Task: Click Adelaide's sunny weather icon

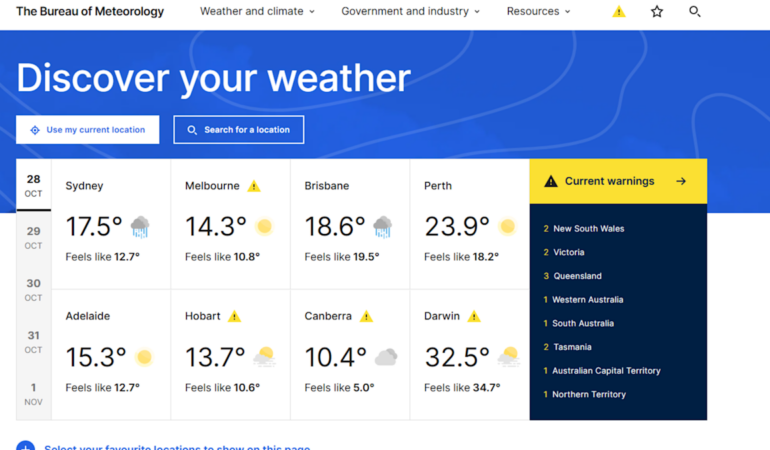Action: point(144,357)
